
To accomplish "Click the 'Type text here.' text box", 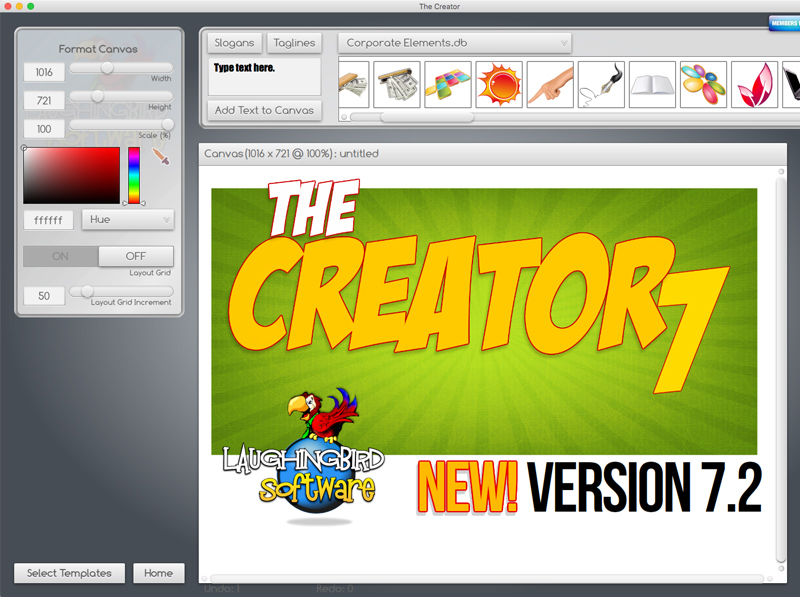I will tap(264, 77).
